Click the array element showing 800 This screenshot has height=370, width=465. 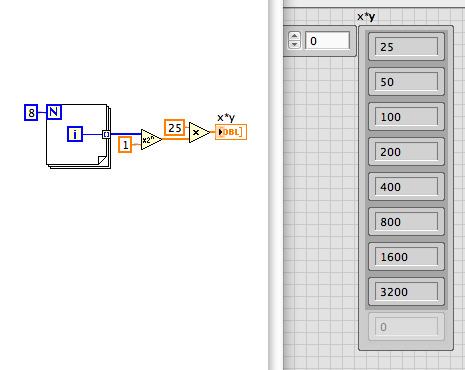click(406, 222)
